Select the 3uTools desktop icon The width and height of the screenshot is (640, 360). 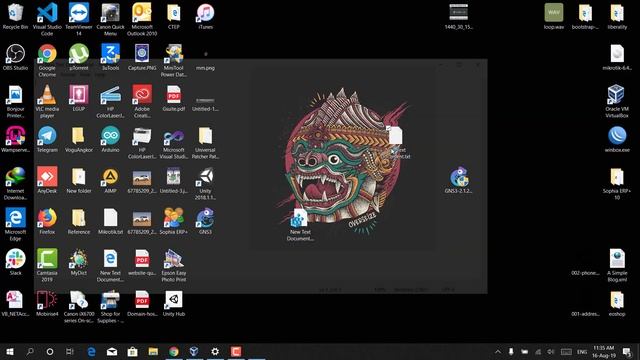(x=110, y=57)
